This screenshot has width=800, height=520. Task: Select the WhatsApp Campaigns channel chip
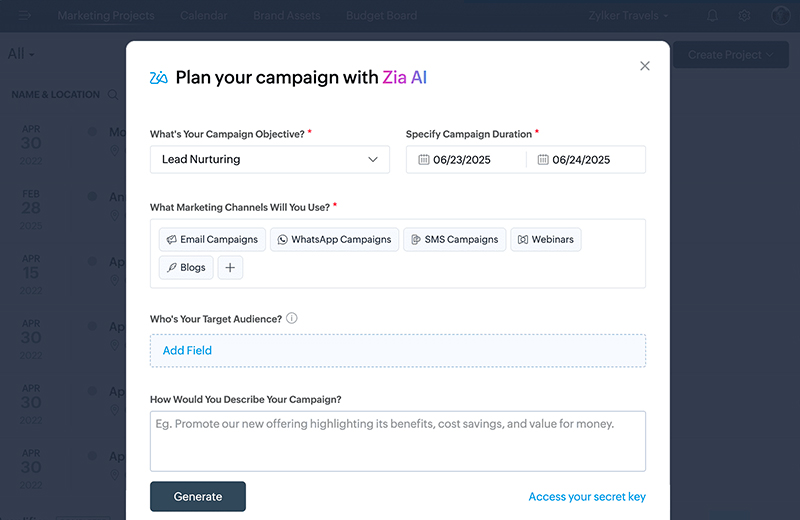coord(334,240)
